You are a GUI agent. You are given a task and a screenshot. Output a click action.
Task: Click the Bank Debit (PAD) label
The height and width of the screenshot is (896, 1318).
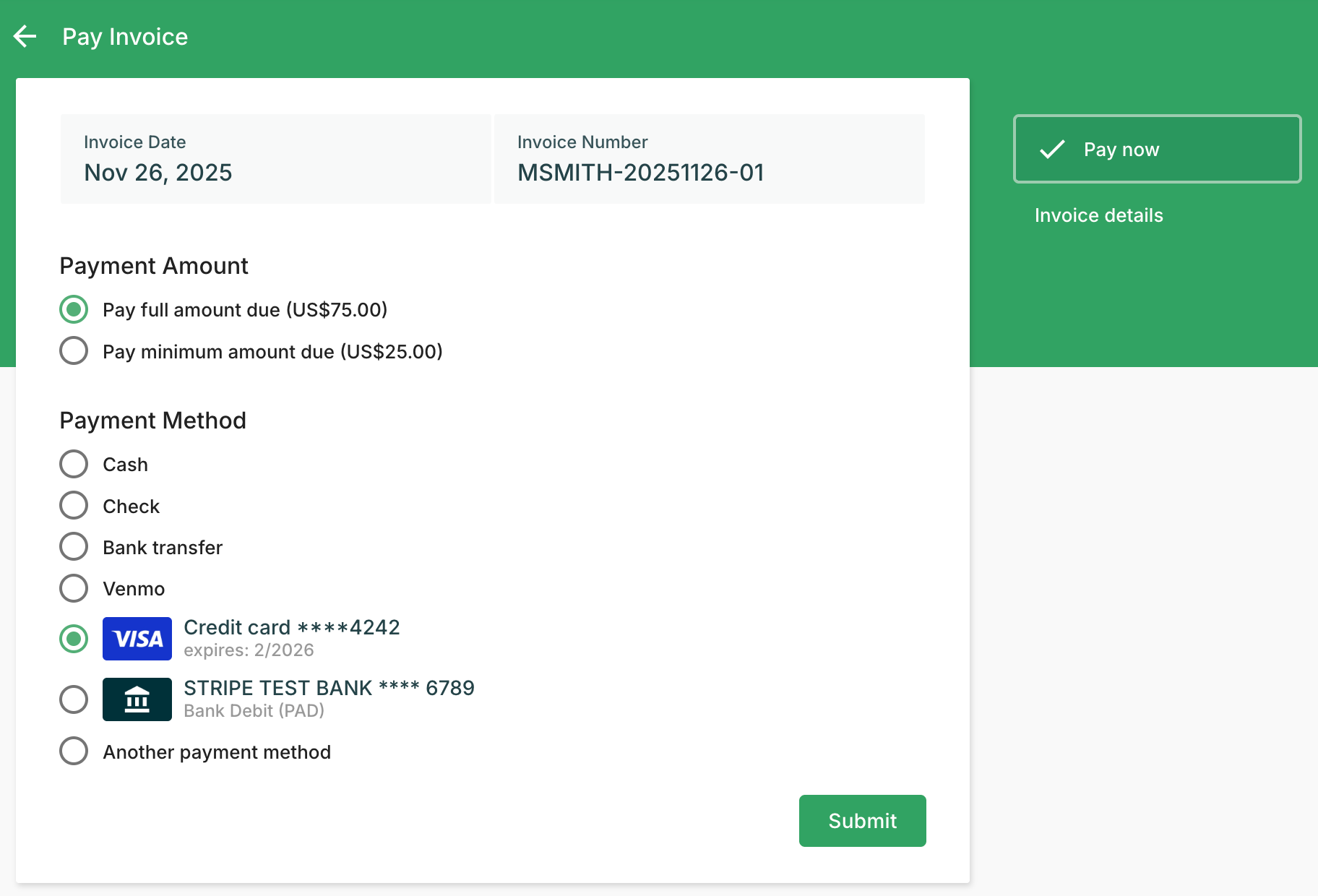pyautogui.click(x=254, y=711)
